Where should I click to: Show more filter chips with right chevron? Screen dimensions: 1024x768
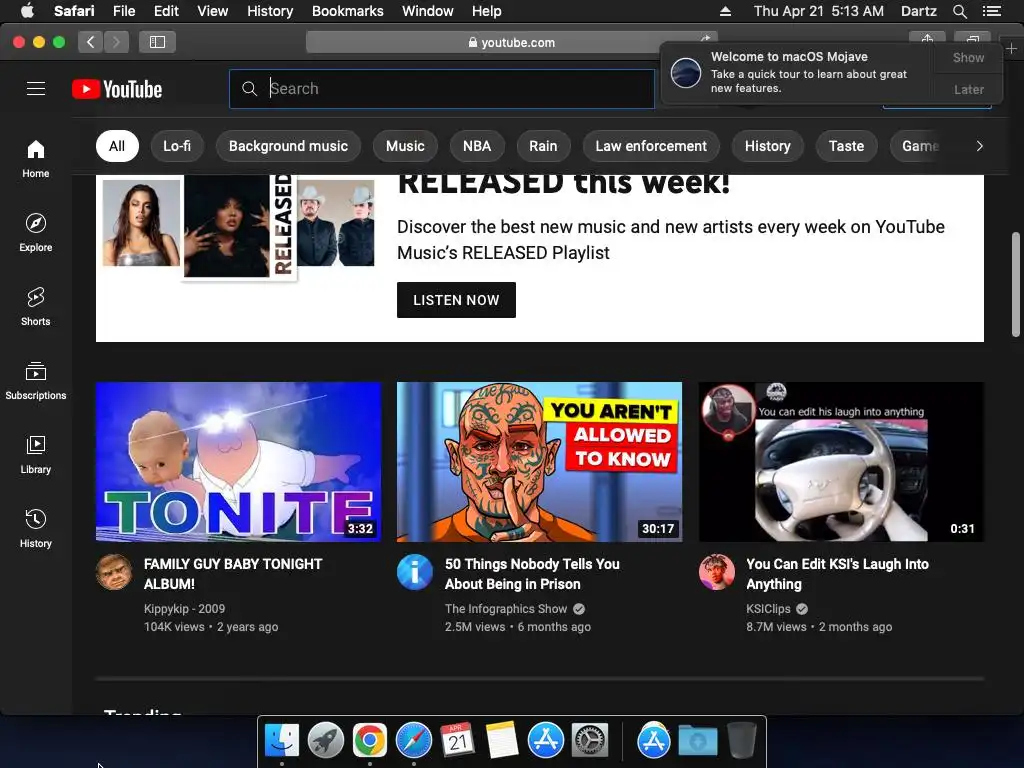[979, 146]
